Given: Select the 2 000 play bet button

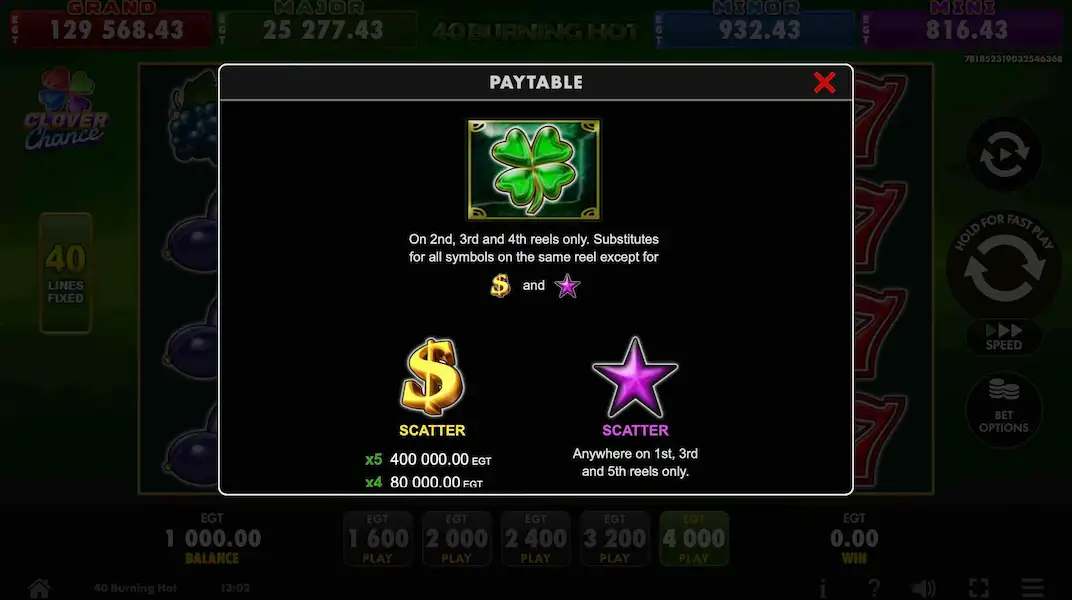Looking at the screenshot, I should click(x=457, y=538).
